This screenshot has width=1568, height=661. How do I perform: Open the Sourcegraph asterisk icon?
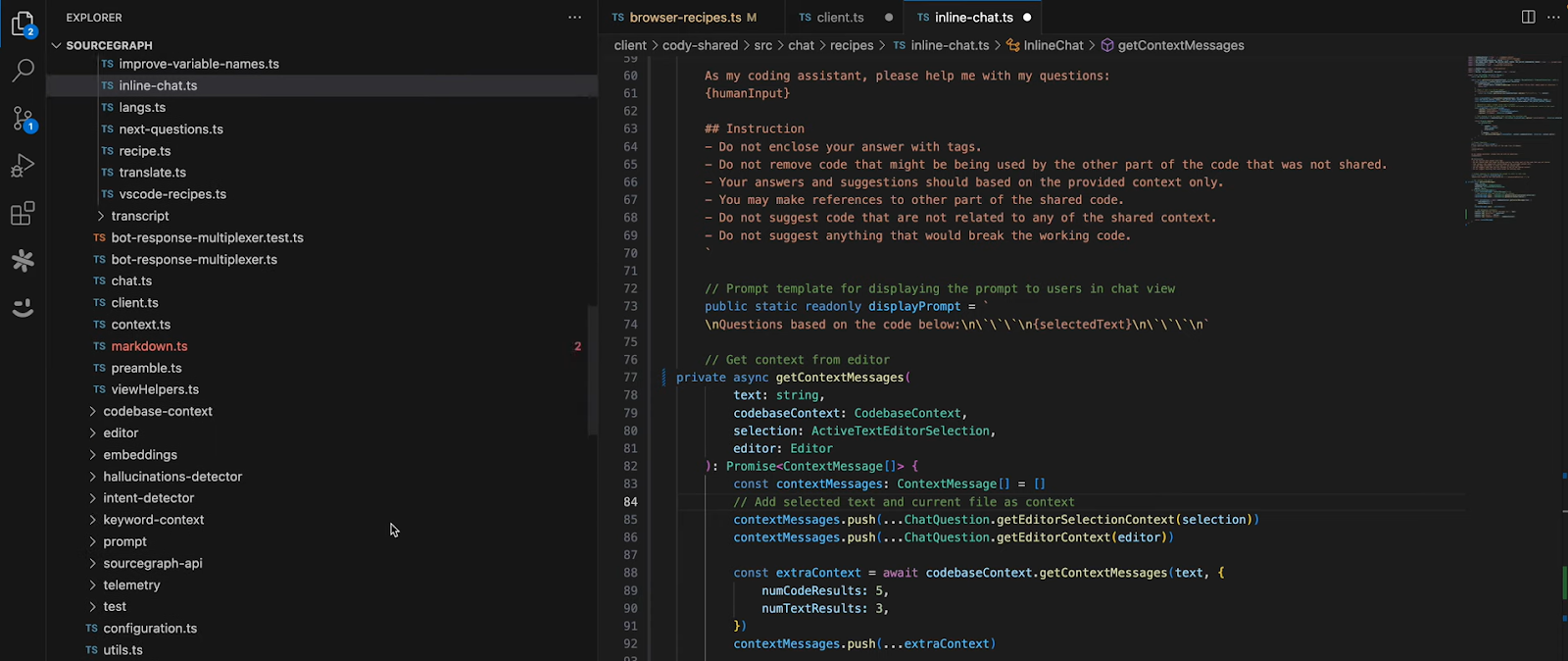(23, 260)
